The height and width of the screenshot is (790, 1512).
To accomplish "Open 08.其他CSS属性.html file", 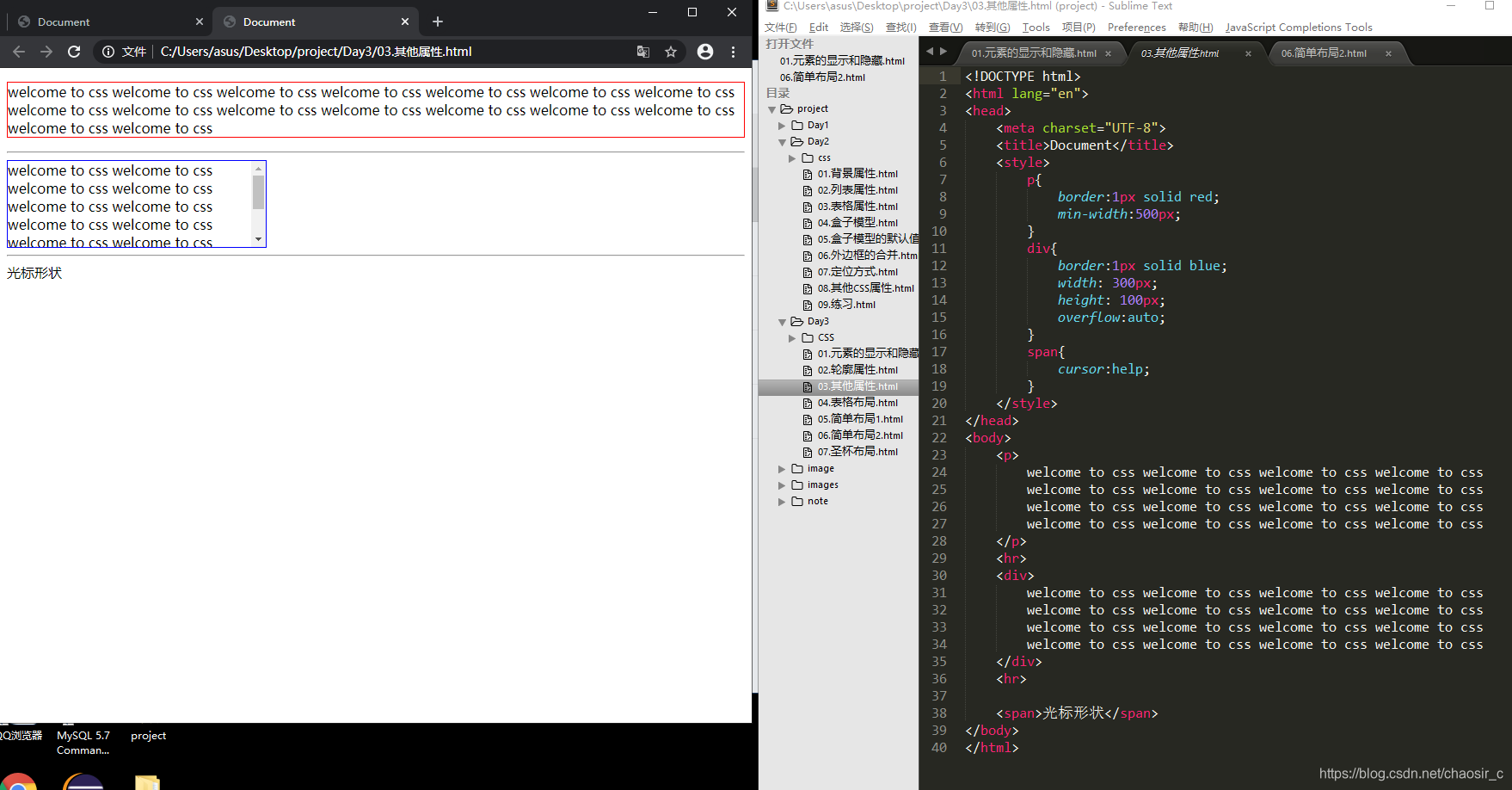I will click(865, 288).
